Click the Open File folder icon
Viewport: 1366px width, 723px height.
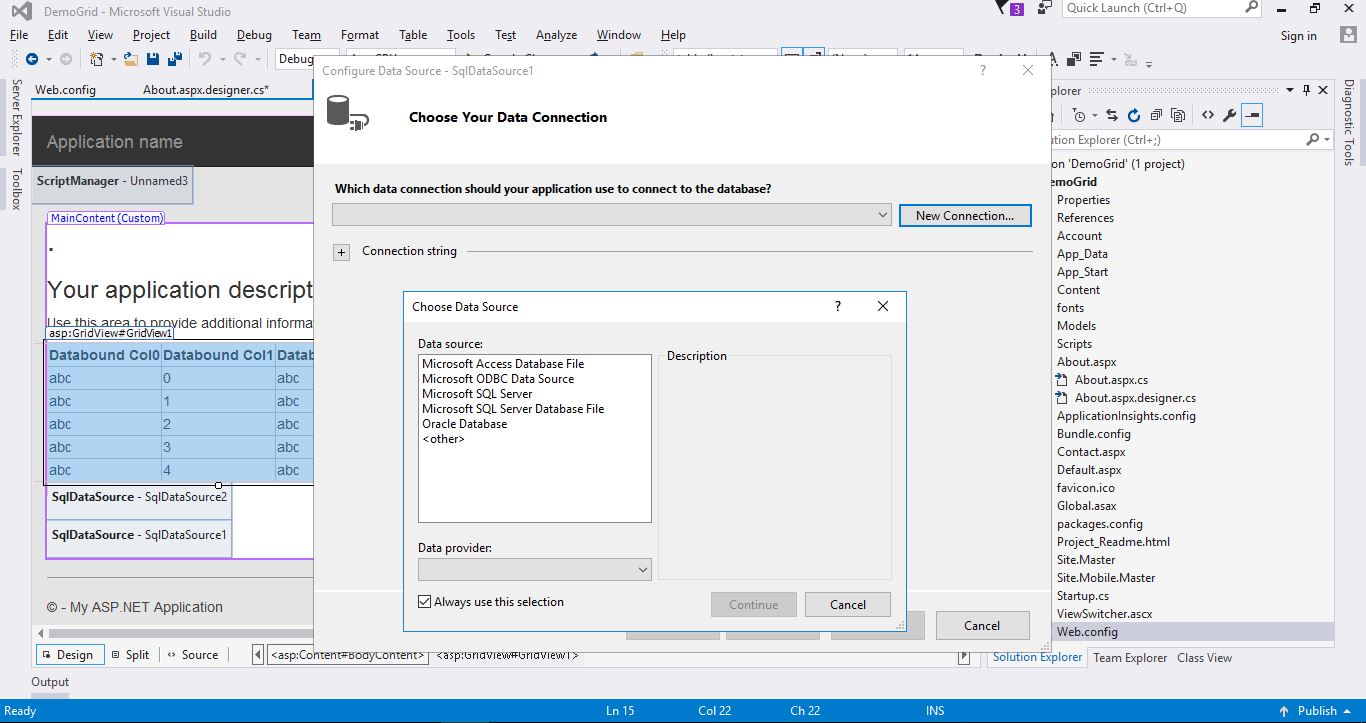130,59
